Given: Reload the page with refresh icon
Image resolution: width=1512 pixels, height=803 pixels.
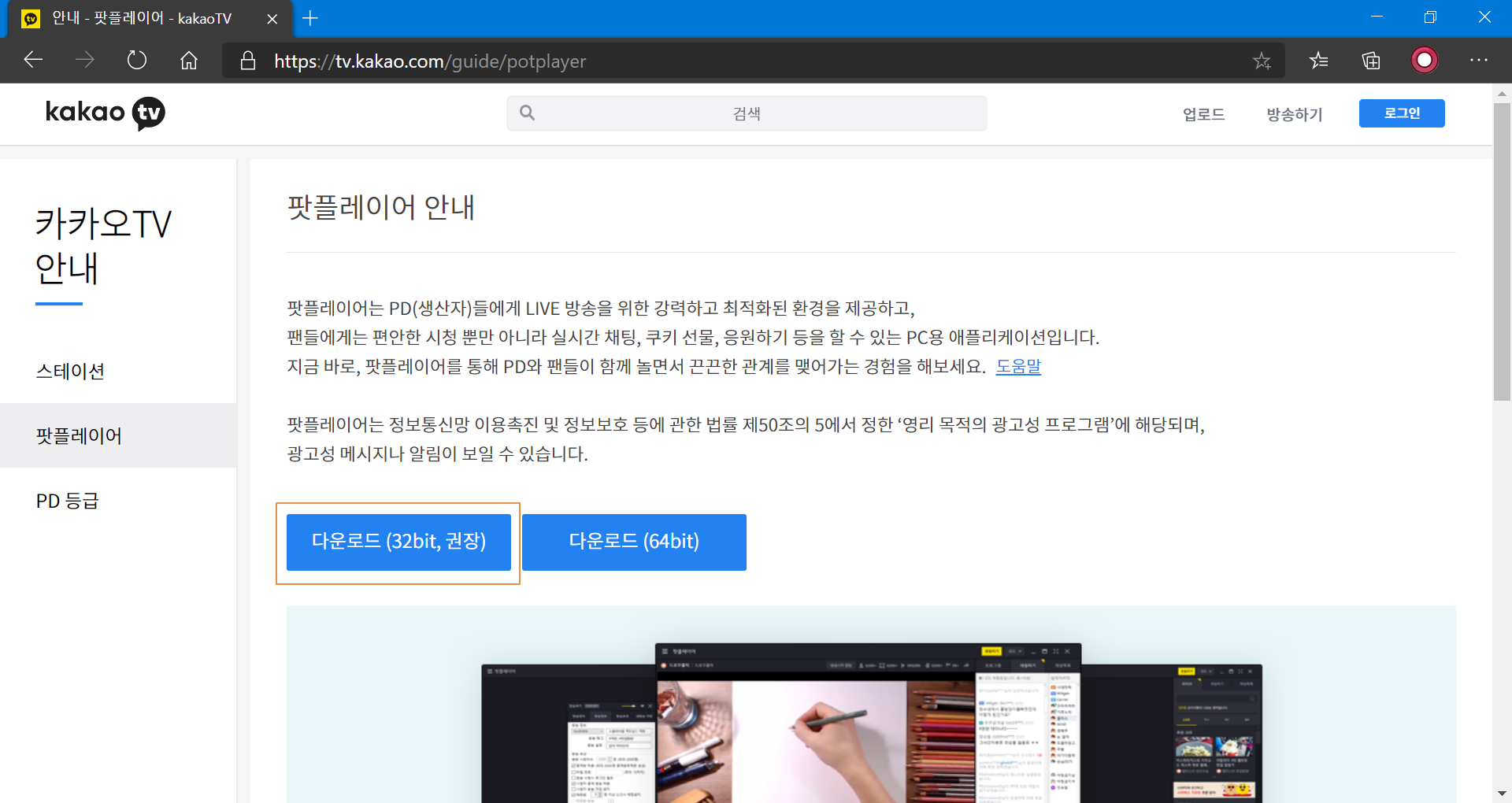Looking at the screenshot, I should coord(137,60).
